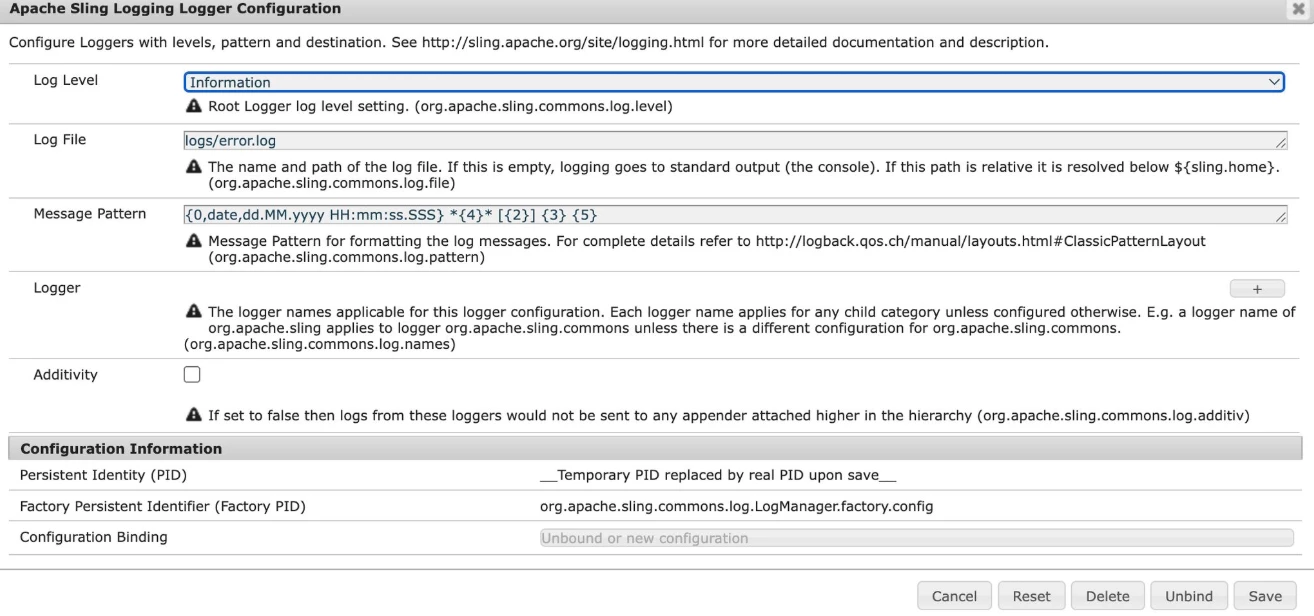Click the dialog title text
Viewport: 1314px width, 616px height.
[175, 9]
